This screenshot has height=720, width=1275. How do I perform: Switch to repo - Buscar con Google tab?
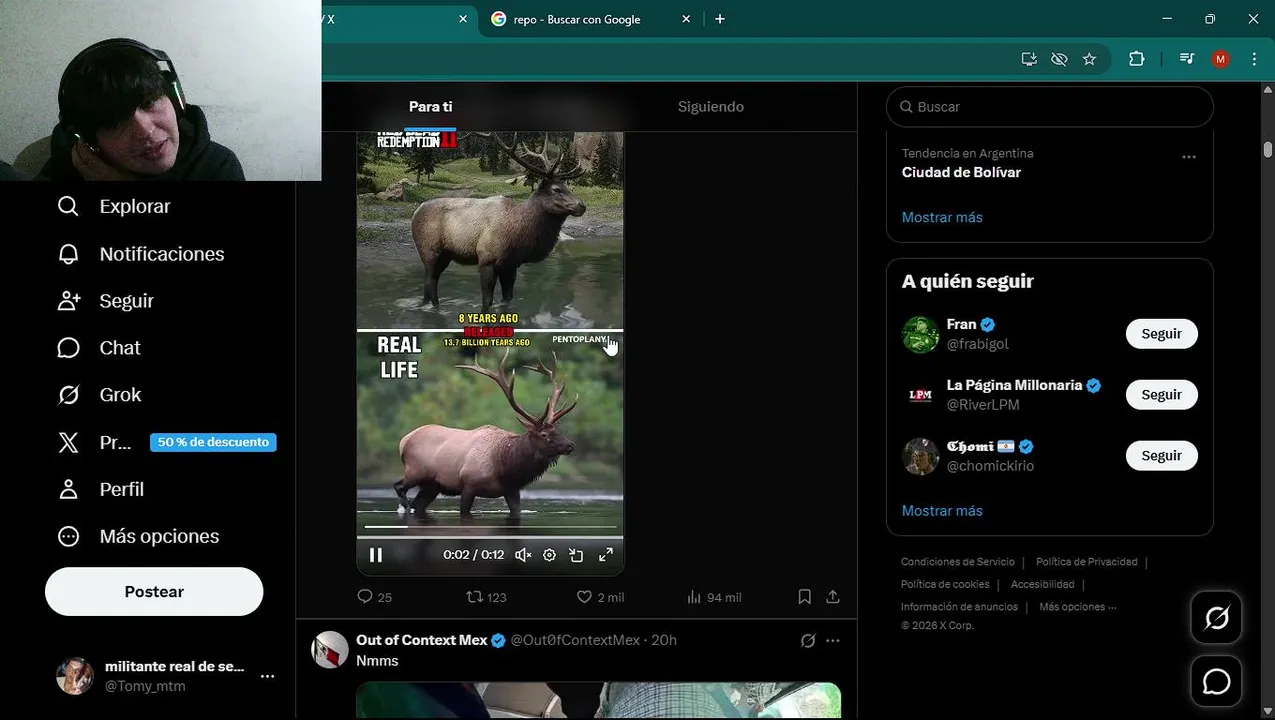(x=576, y=19)
